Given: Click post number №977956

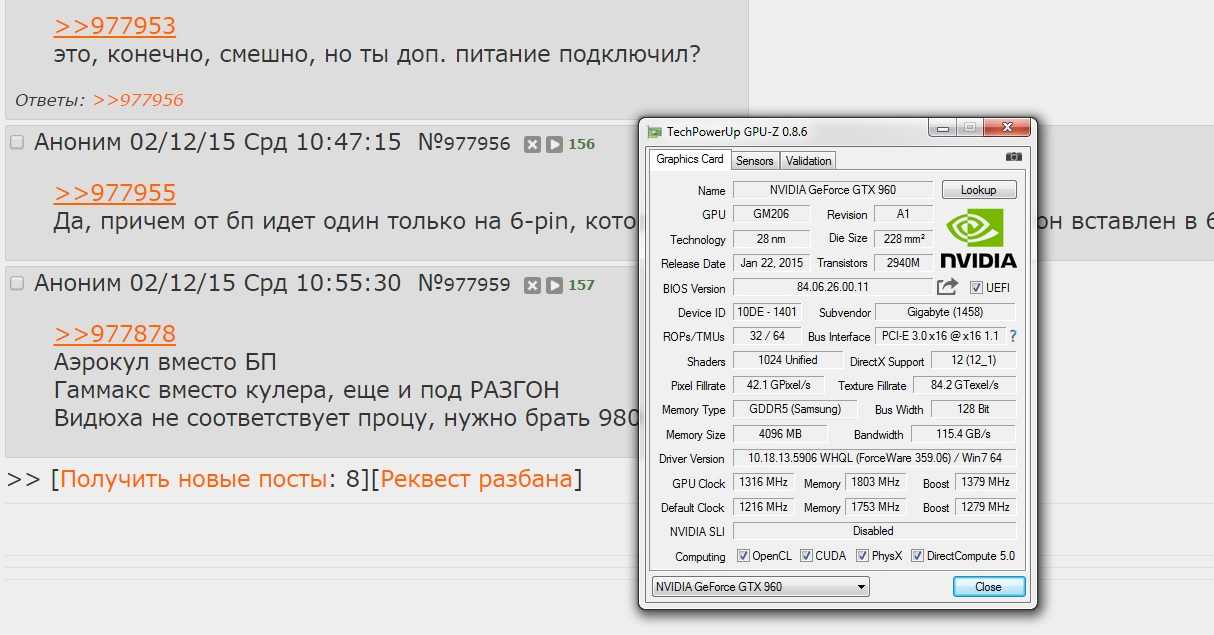Looking at the screenshot, I should pyautogui.click(x=464, y=143).
